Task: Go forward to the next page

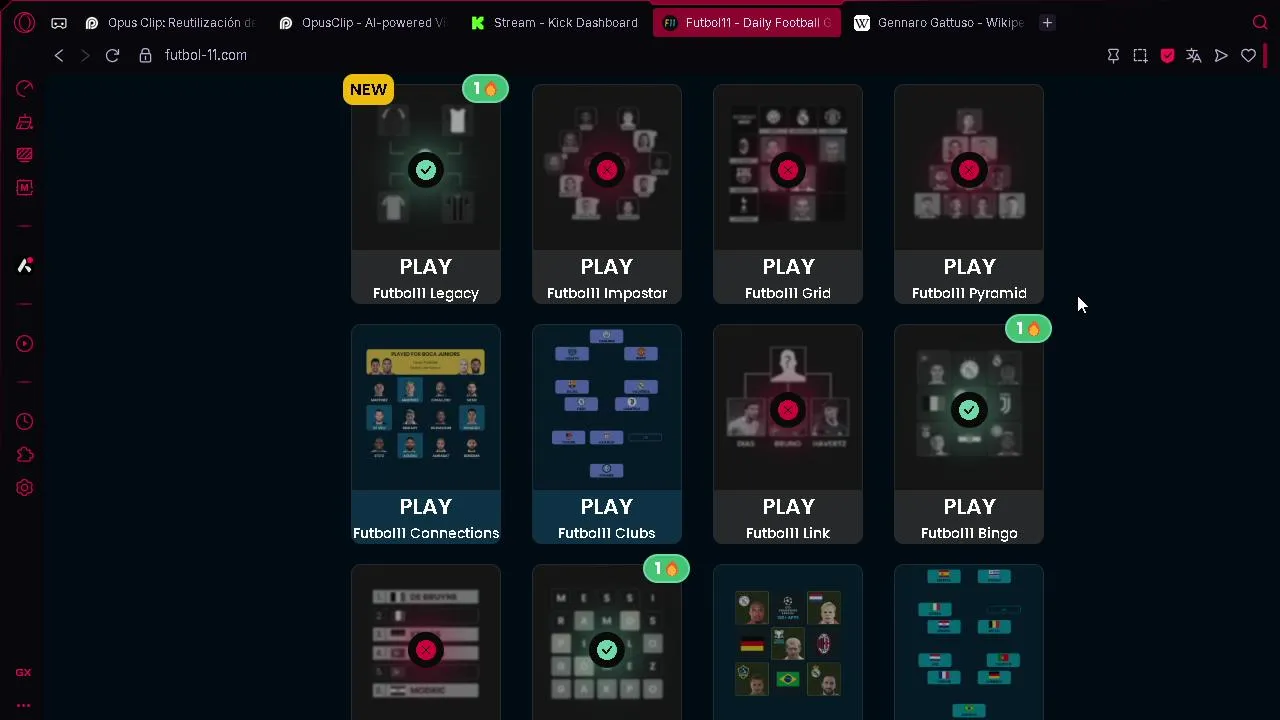Action: (85, 55)
